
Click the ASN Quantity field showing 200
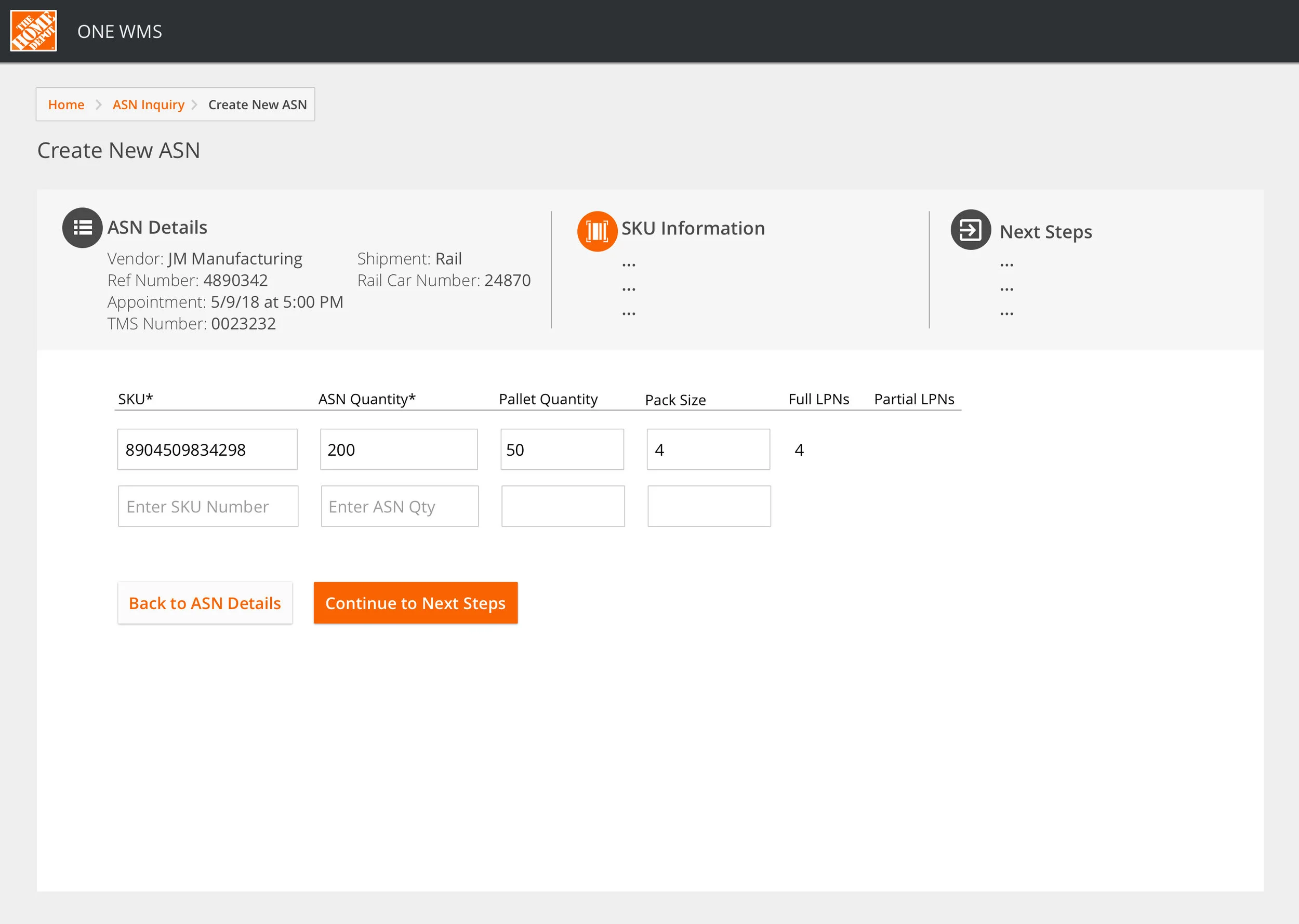(x=399, y=450)
